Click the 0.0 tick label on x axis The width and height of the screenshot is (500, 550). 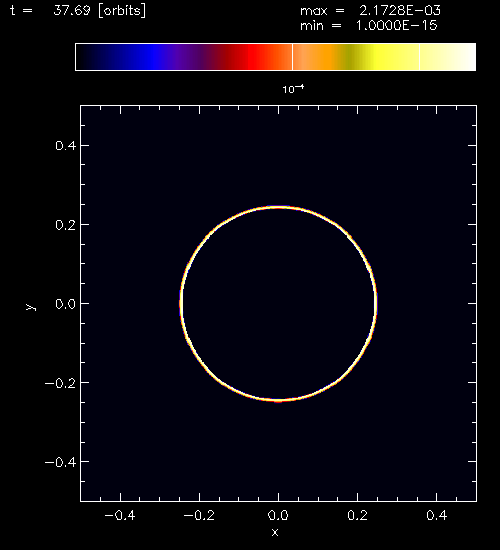(278, 515)
